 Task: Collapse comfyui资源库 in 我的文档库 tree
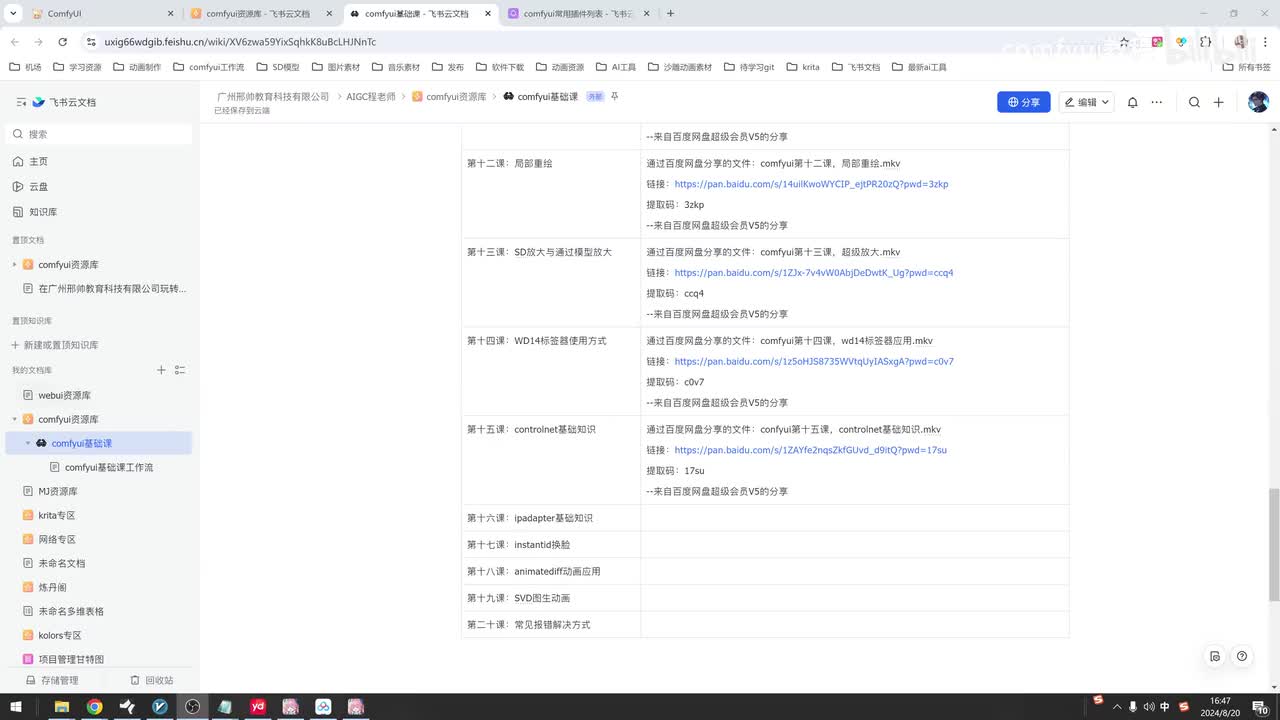tap(14, 419)
